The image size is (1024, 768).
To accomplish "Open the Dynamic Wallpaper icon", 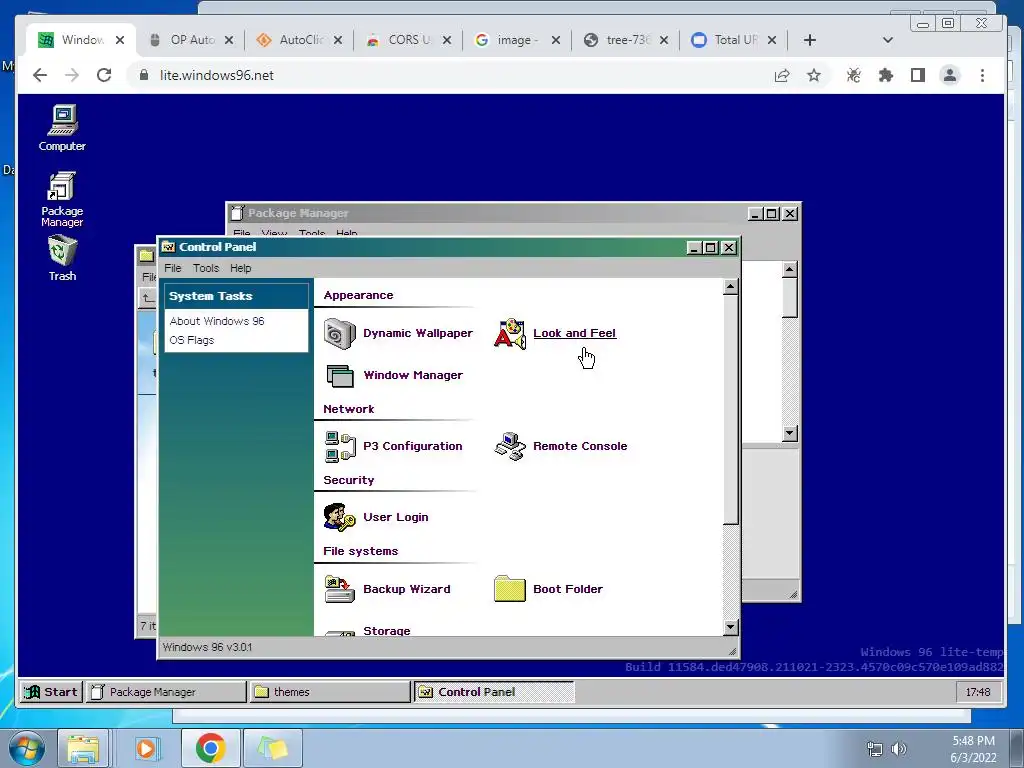I will 340,334.
